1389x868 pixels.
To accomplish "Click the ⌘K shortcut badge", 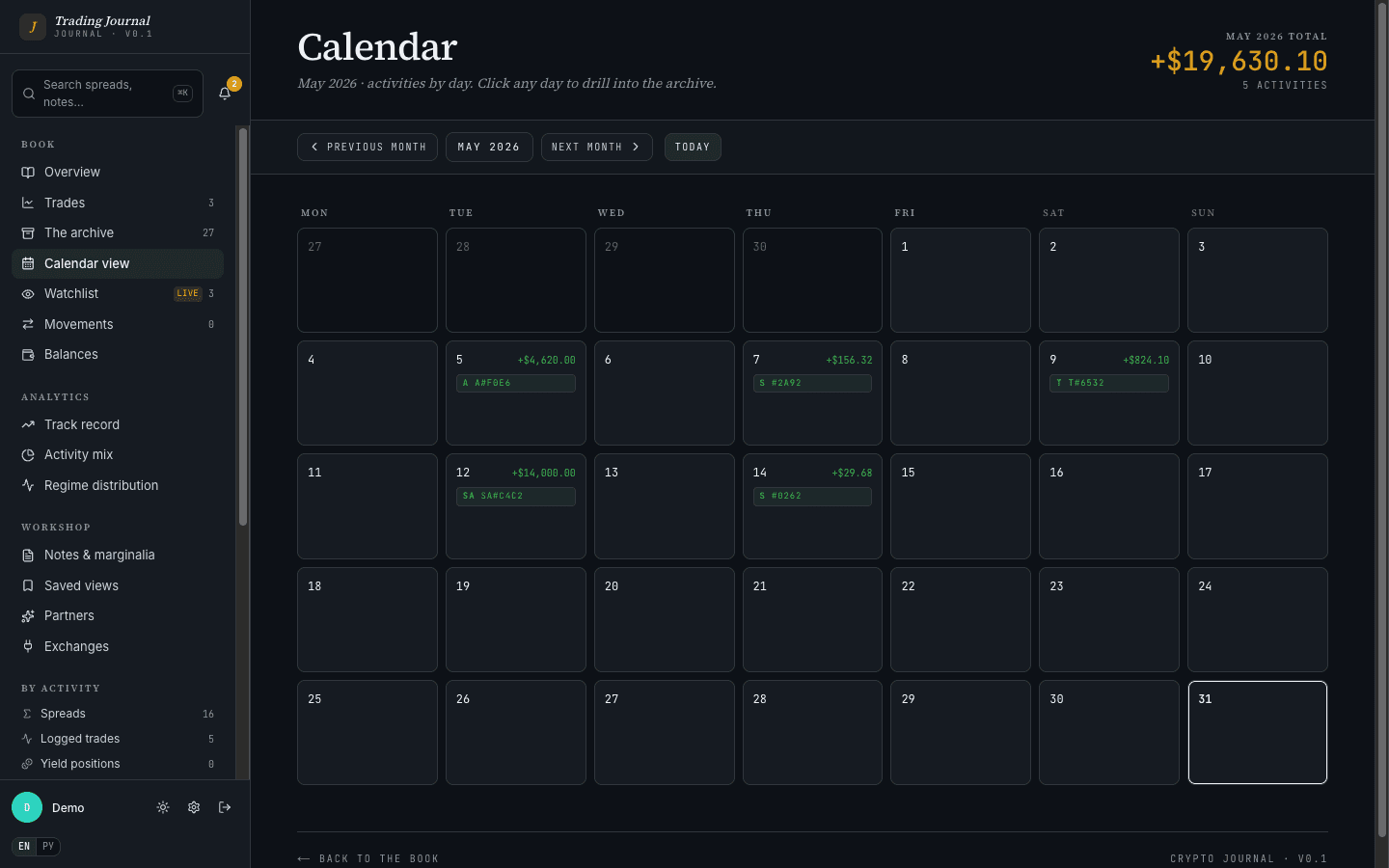I will click(182, 94).
